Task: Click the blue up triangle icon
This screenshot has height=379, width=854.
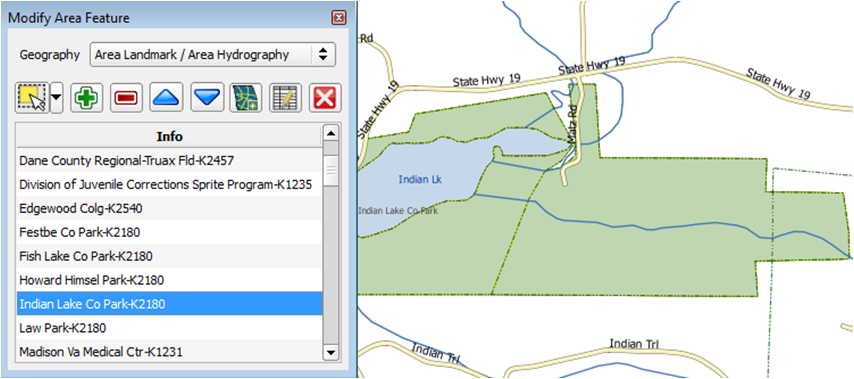Action: 166,99
